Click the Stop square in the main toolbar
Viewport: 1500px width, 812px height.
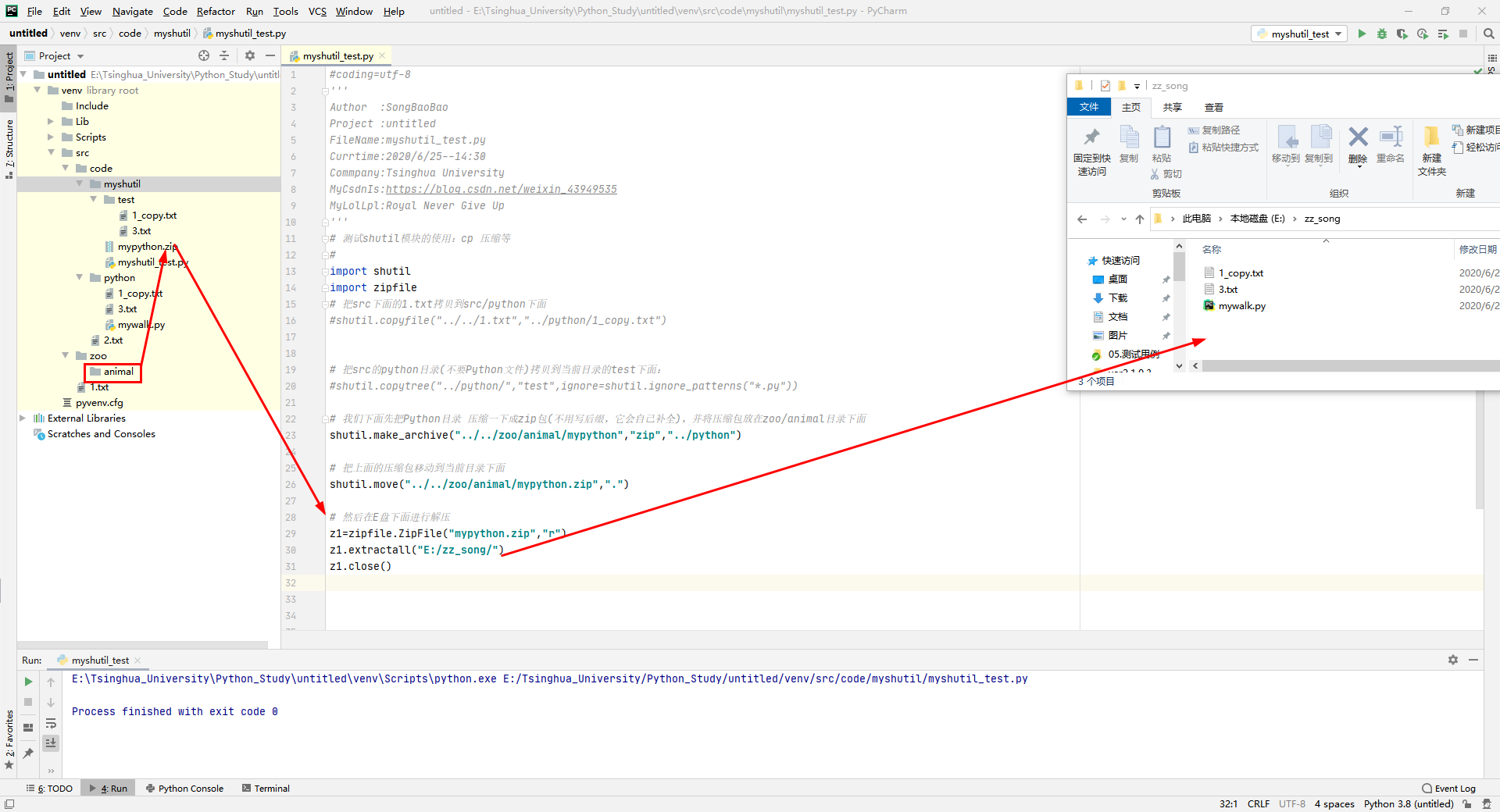coord(1463,34)
